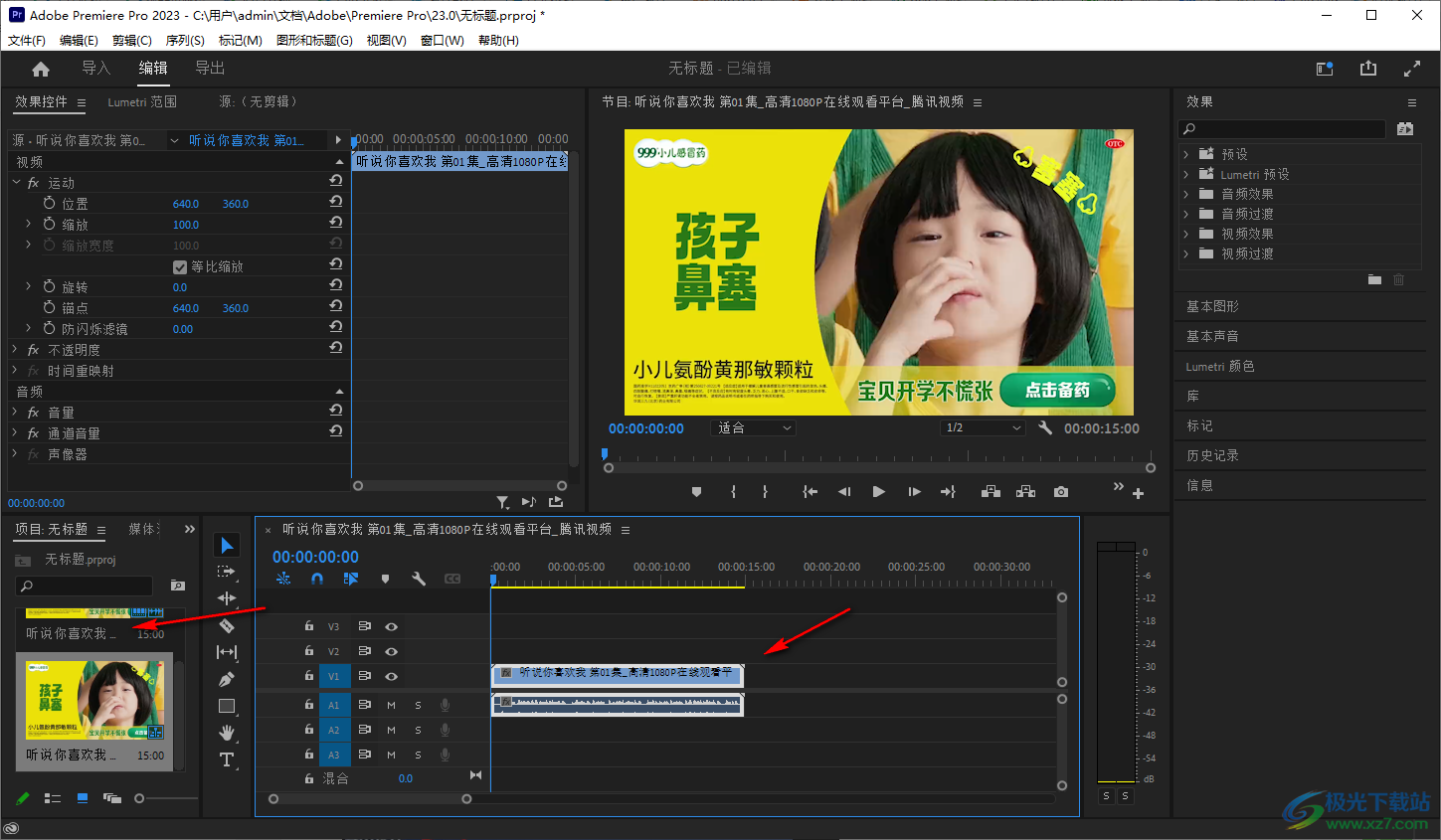Open playback resolution 1/2 dropdown
The image size is (1441, 840).
(x=984, y=427)
